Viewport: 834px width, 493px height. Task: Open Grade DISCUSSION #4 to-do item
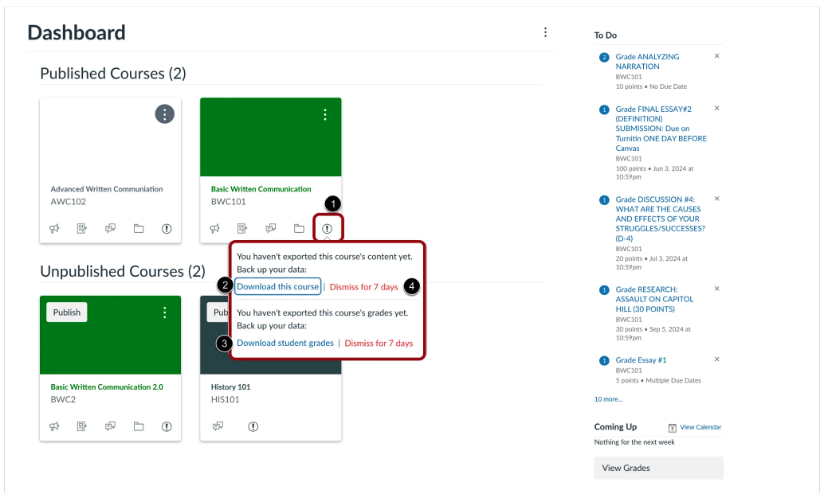tap(660, 219)
